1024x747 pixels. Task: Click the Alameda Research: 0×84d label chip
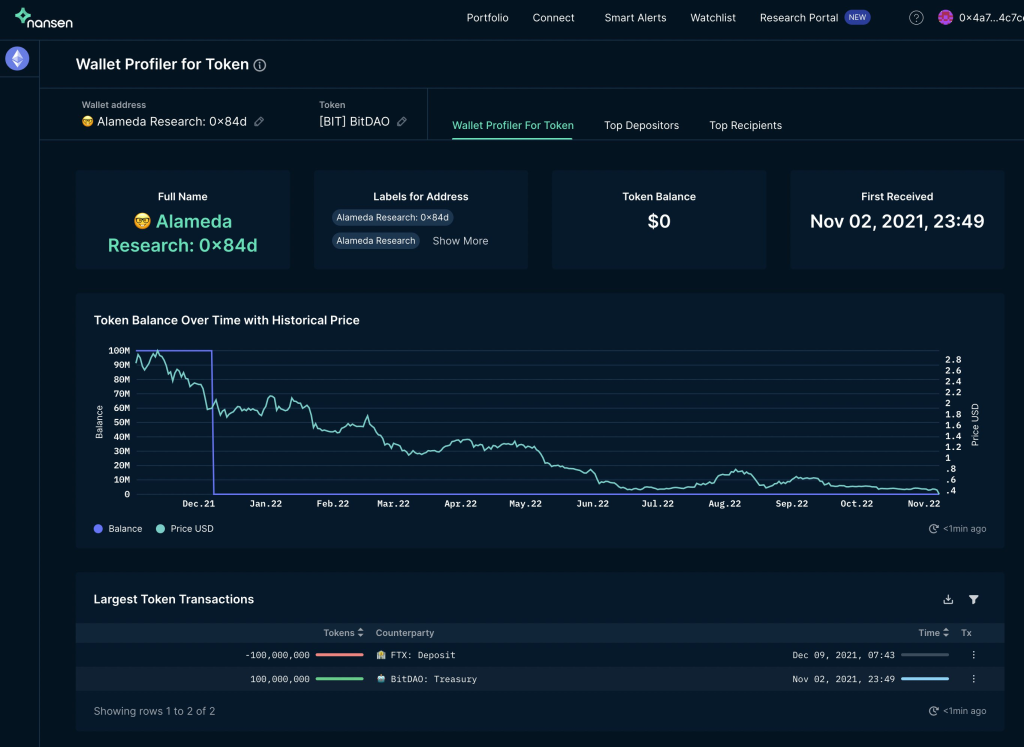(392, 217)
